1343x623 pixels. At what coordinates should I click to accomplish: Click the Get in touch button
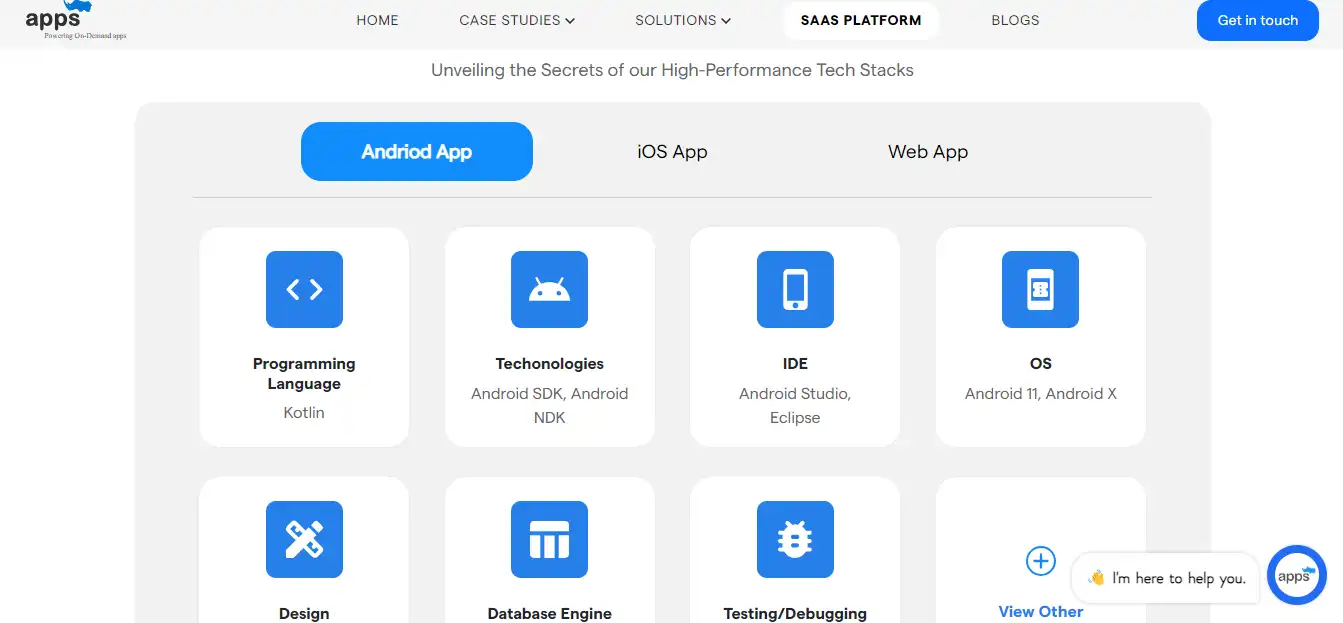[x=1258, y=20]
